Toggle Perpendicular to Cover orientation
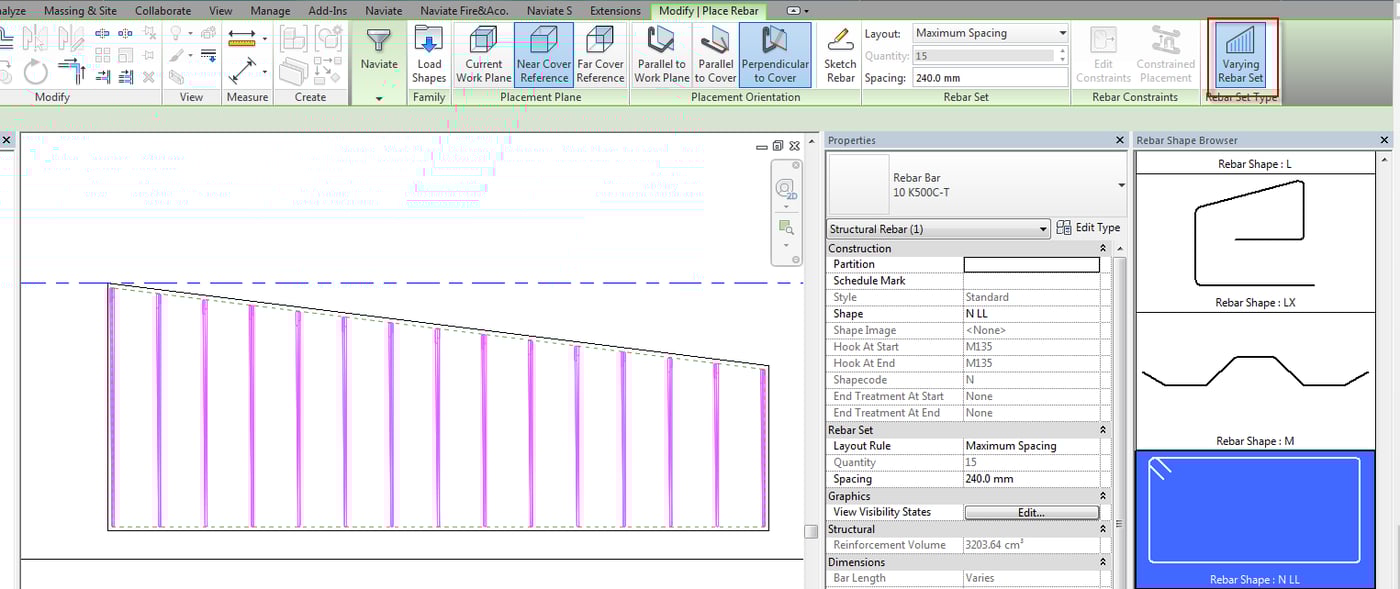Viewport: 1400px width, 589px height. coord(775,54)
